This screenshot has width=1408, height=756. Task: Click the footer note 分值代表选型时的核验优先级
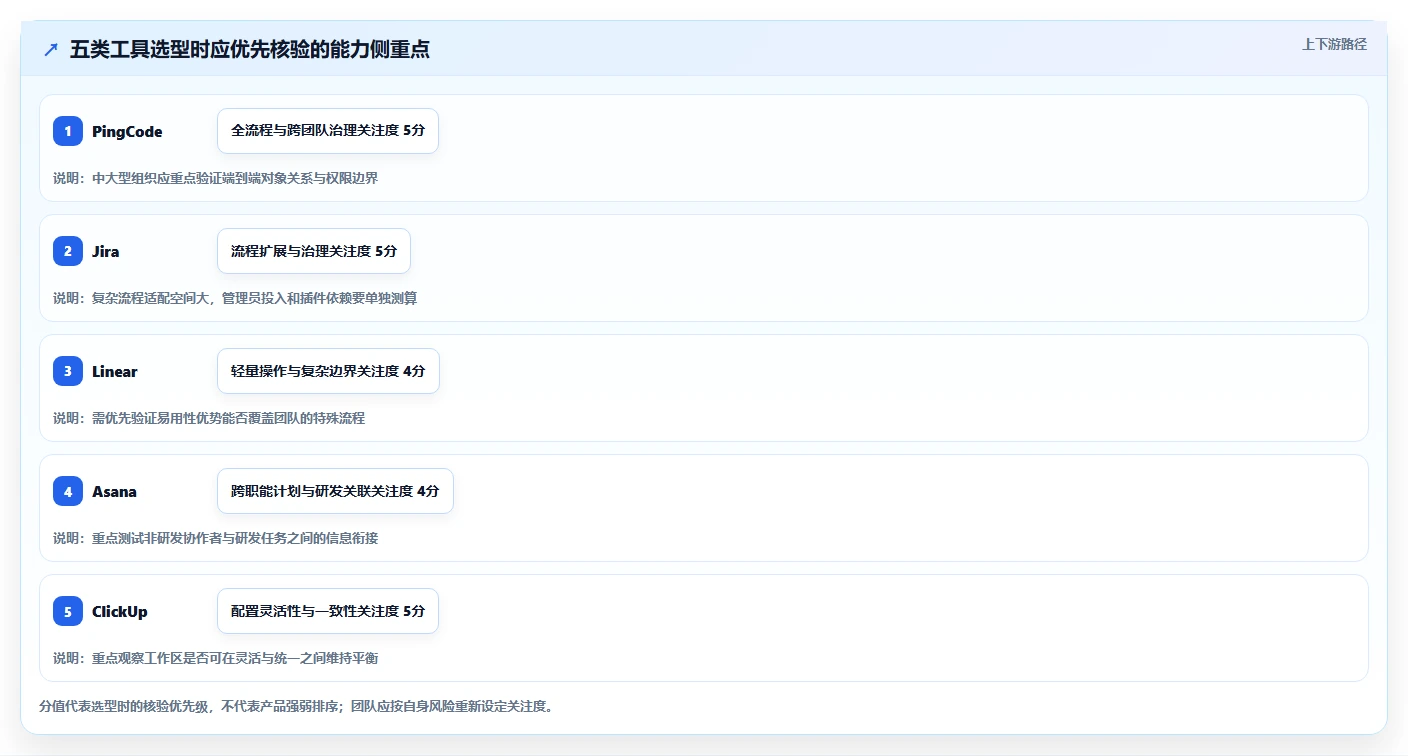[296, 706]
